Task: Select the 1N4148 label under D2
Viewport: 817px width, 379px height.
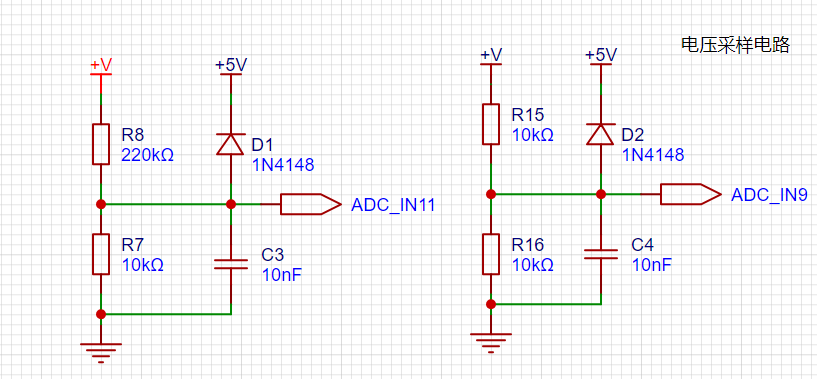Action: click(x=653, y=155)
